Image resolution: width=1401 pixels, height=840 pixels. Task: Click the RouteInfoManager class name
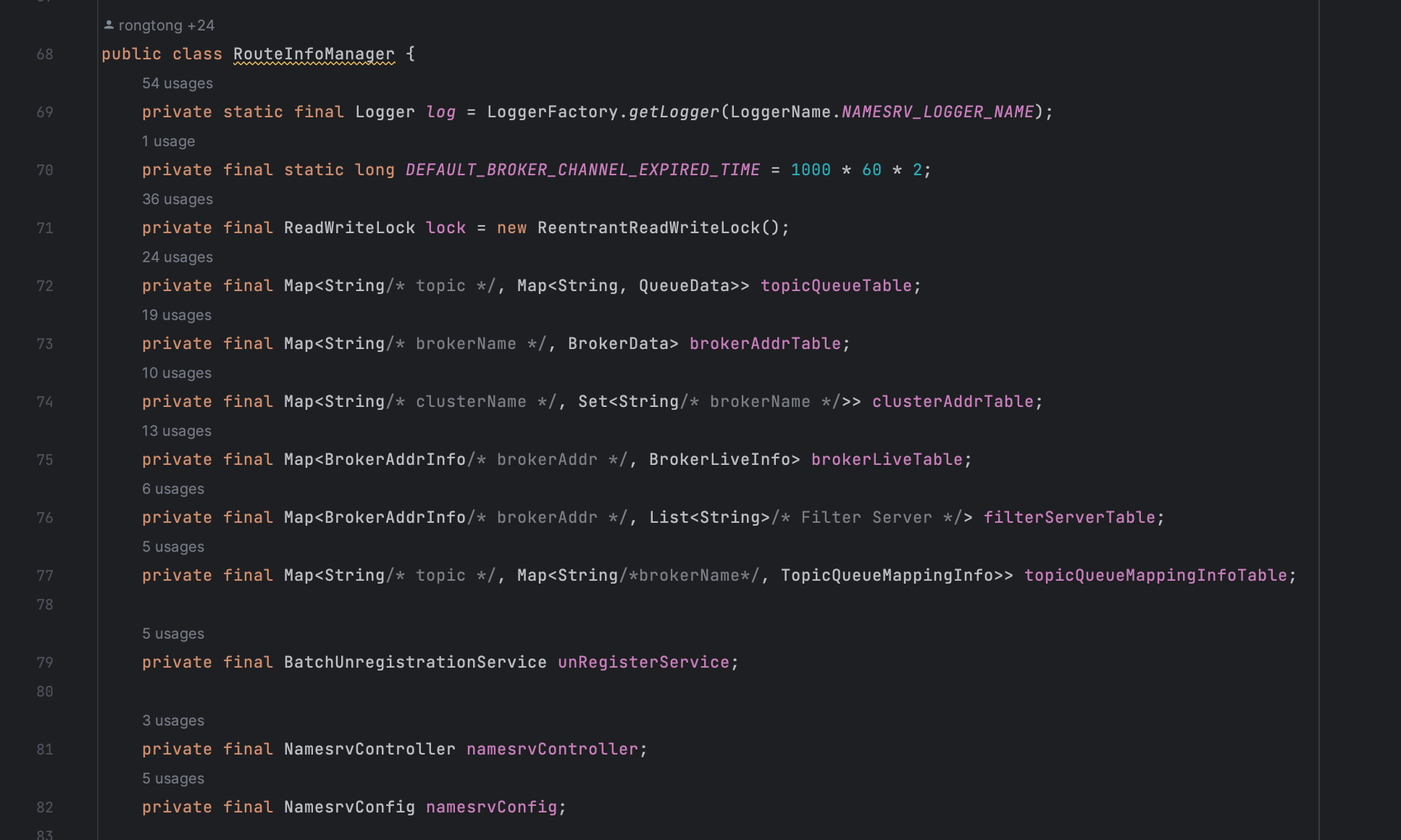314,54
